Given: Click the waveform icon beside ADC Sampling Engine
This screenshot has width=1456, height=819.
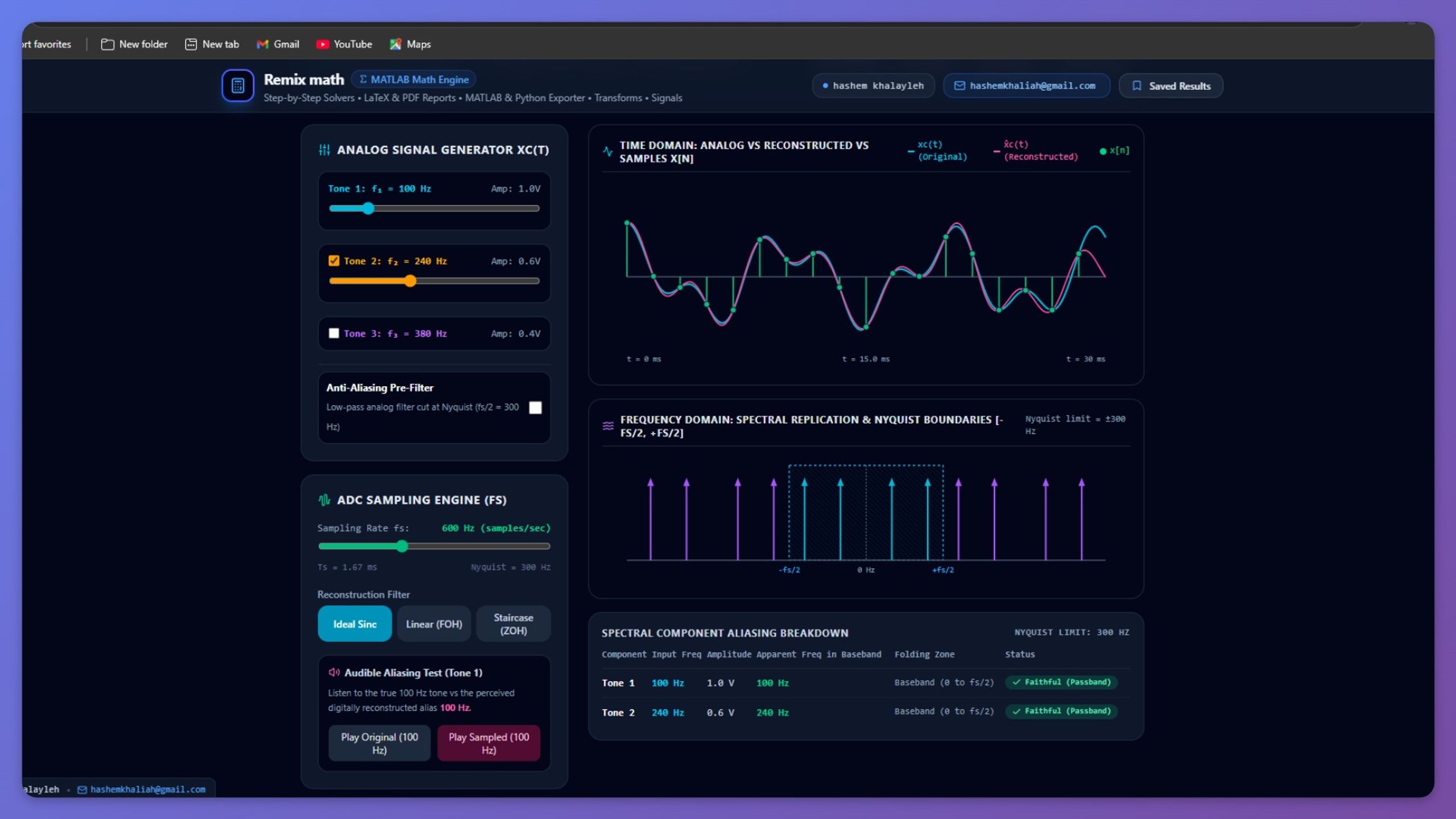Looking at the screenshot, I should pos(324,500).
